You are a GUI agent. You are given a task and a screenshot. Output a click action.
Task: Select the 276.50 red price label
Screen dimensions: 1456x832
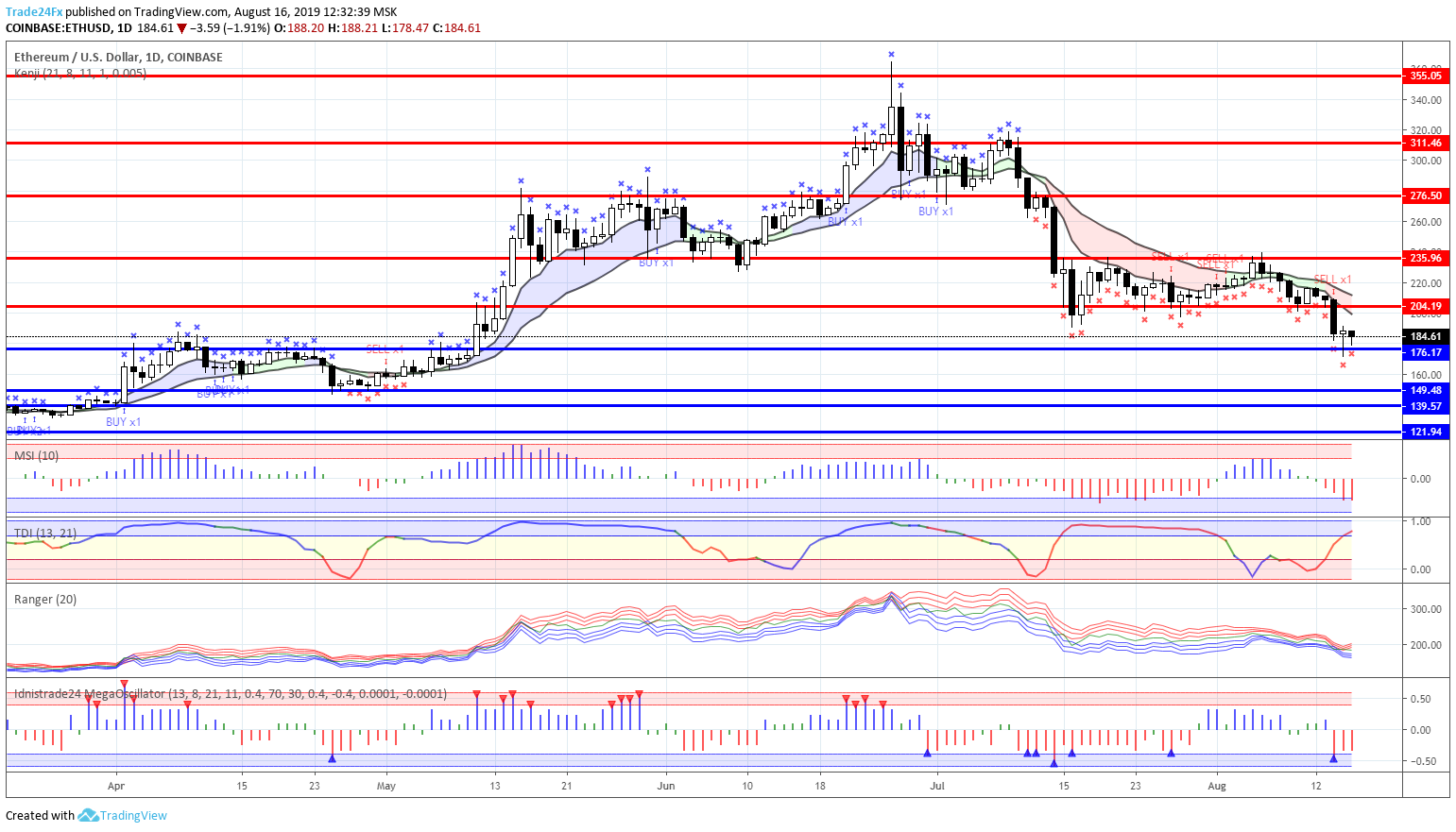1426,195
